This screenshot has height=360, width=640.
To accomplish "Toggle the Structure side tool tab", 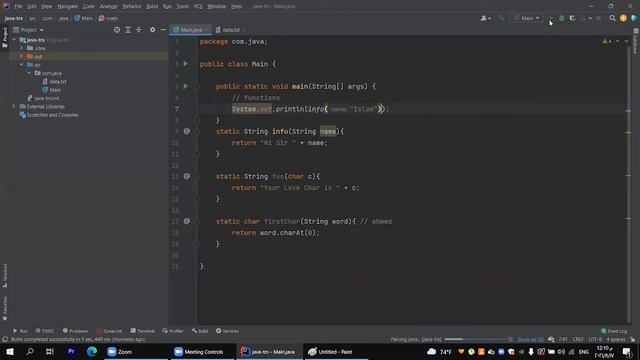I will pyautogui.click(x=5, y=276).
